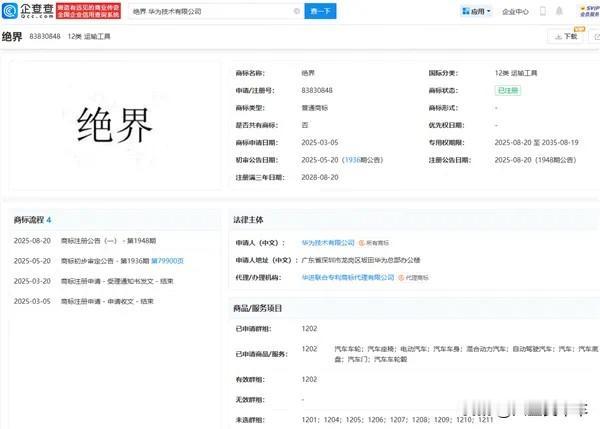Select the 注册满三年日期 2028-08-20 value

point(320,177)
